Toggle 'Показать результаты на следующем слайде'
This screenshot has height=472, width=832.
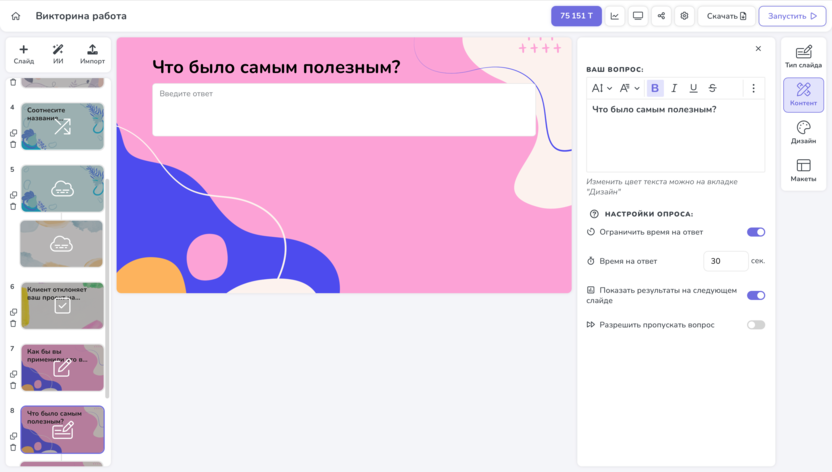coord(755,295)
